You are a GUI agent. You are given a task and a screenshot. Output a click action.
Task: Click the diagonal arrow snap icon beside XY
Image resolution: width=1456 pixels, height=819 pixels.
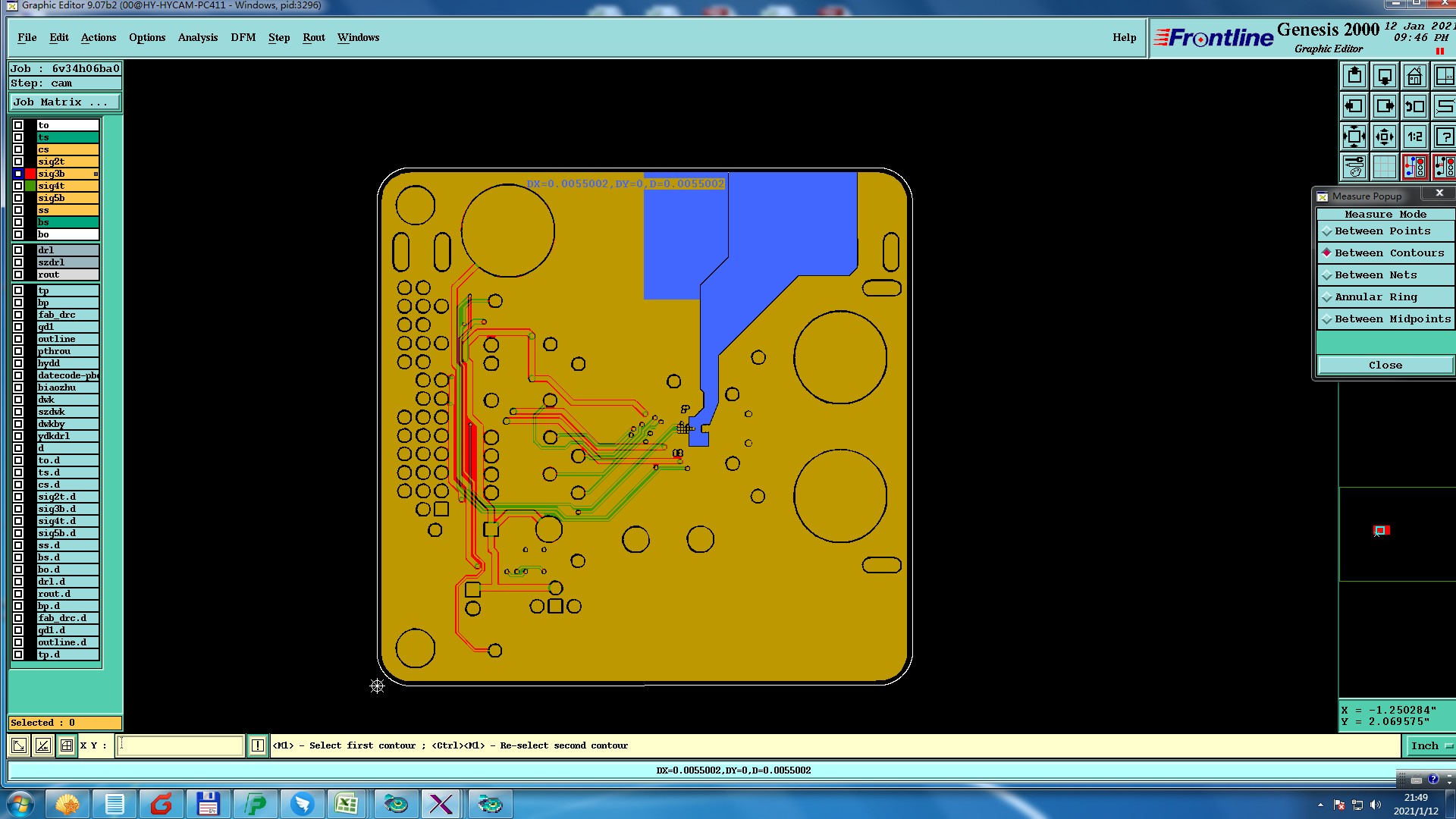coord(19,745)
